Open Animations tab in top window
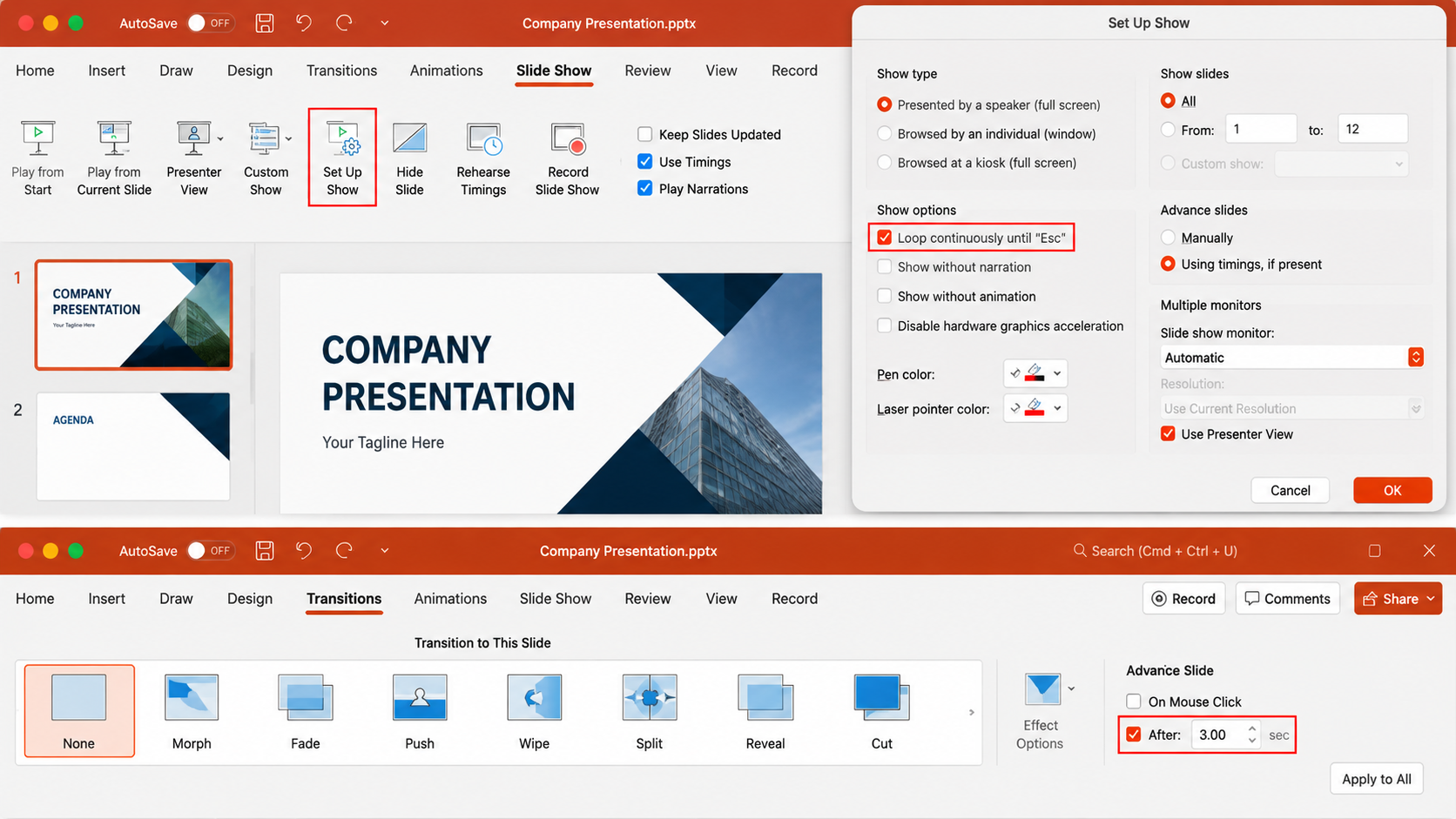Image resolution: width=1456 pixels, height=819 pixels. tap(447, 70)
